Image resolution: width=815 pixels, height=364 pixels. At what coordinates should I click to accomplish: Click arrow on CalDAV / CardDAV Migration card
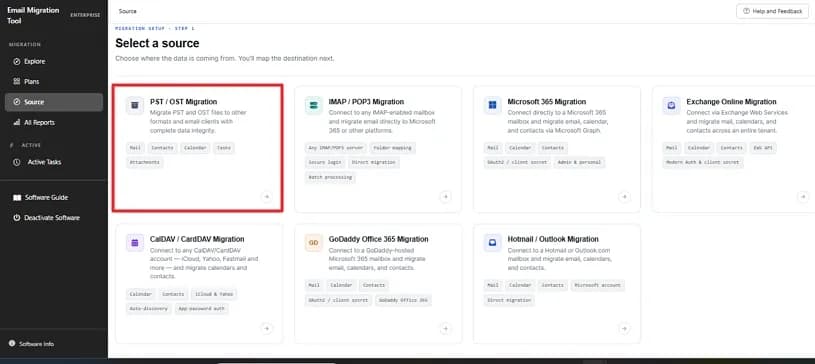click(x=267, y=329)
